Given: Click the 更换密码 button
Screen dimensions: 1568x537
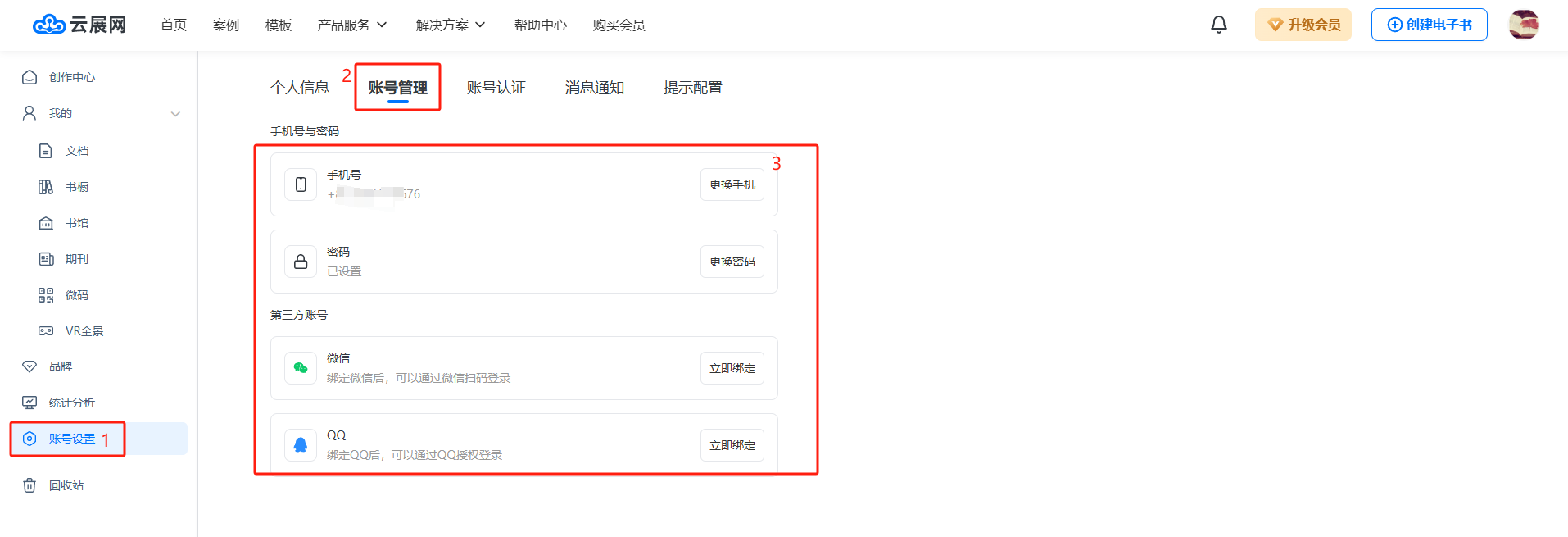Looking at the screenshot, I should [x=732, y=262].
